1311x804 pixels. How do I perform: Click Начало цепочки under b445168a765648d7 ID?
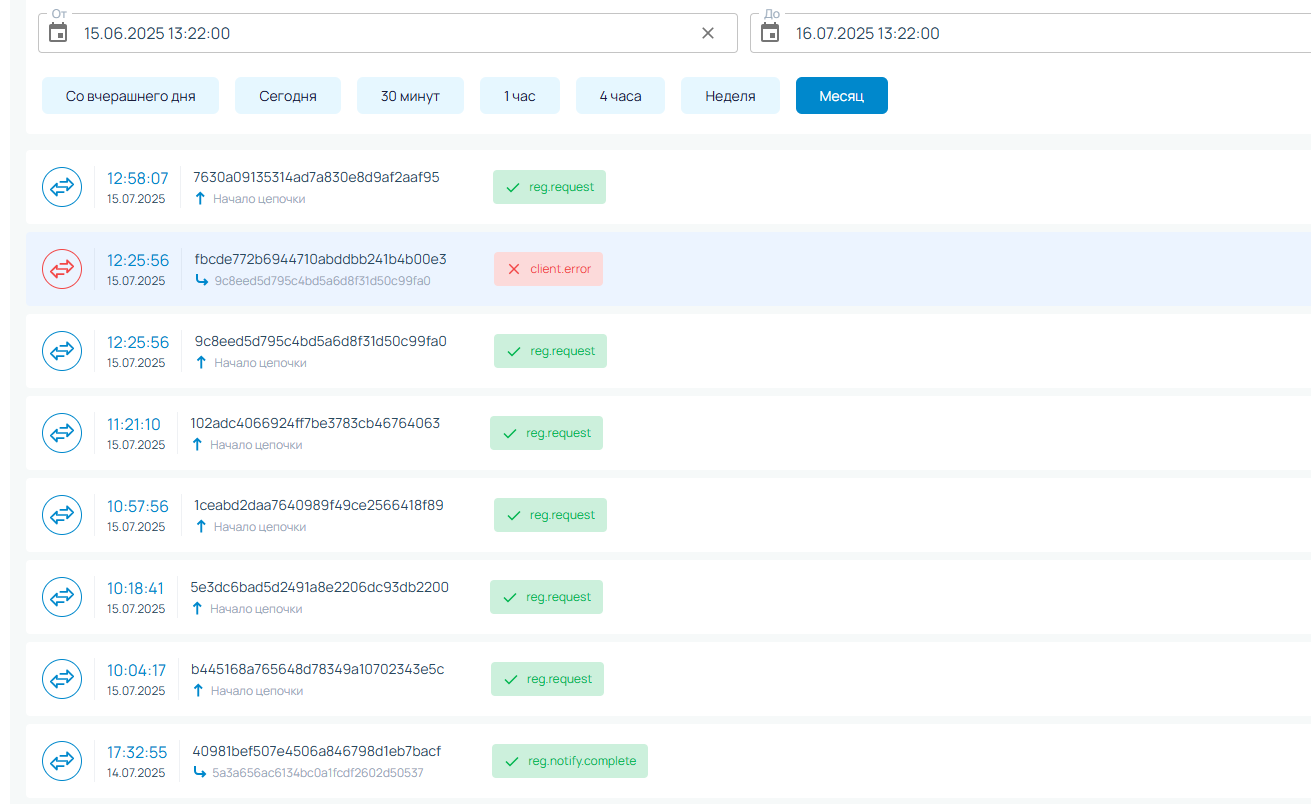pyautogui.click(x=257, y=691)
